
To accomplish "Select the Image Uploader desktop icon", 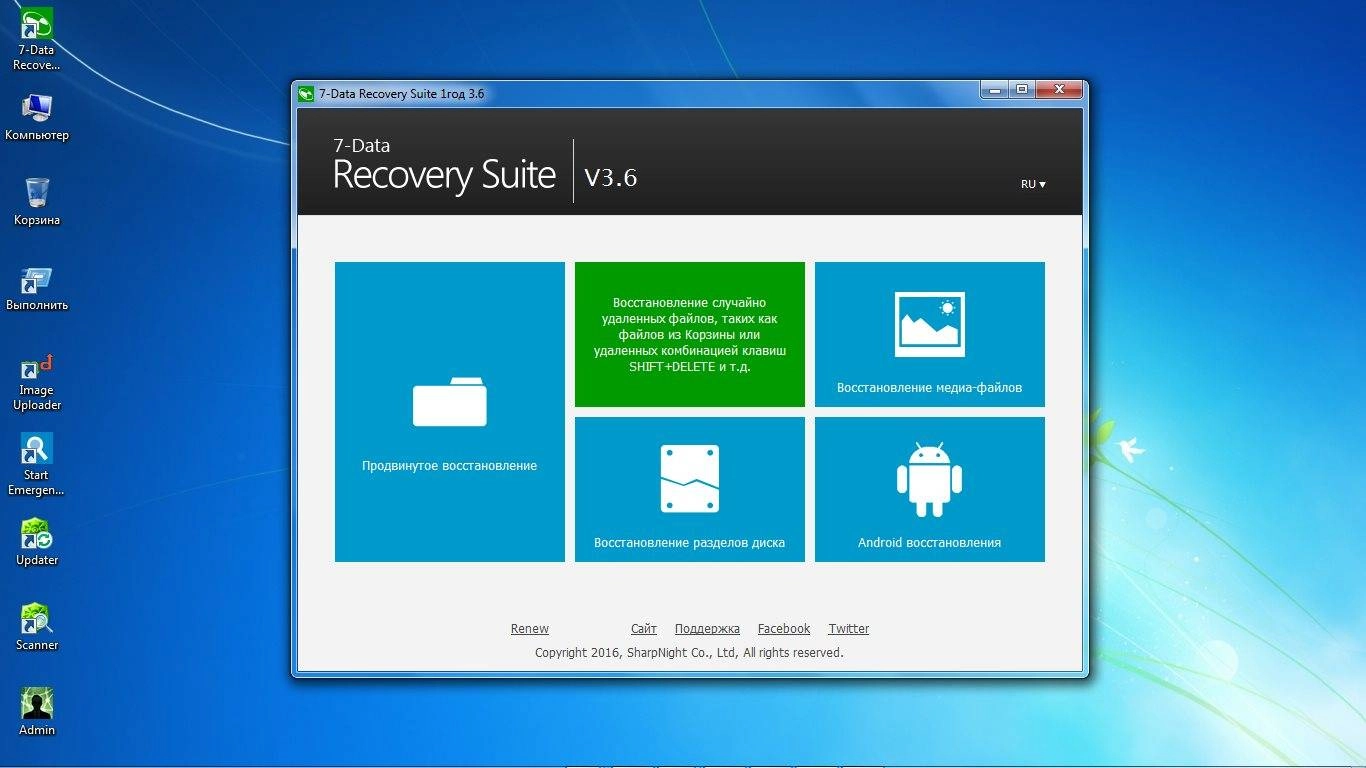I will pyautogui.click(x=37, y=382).
